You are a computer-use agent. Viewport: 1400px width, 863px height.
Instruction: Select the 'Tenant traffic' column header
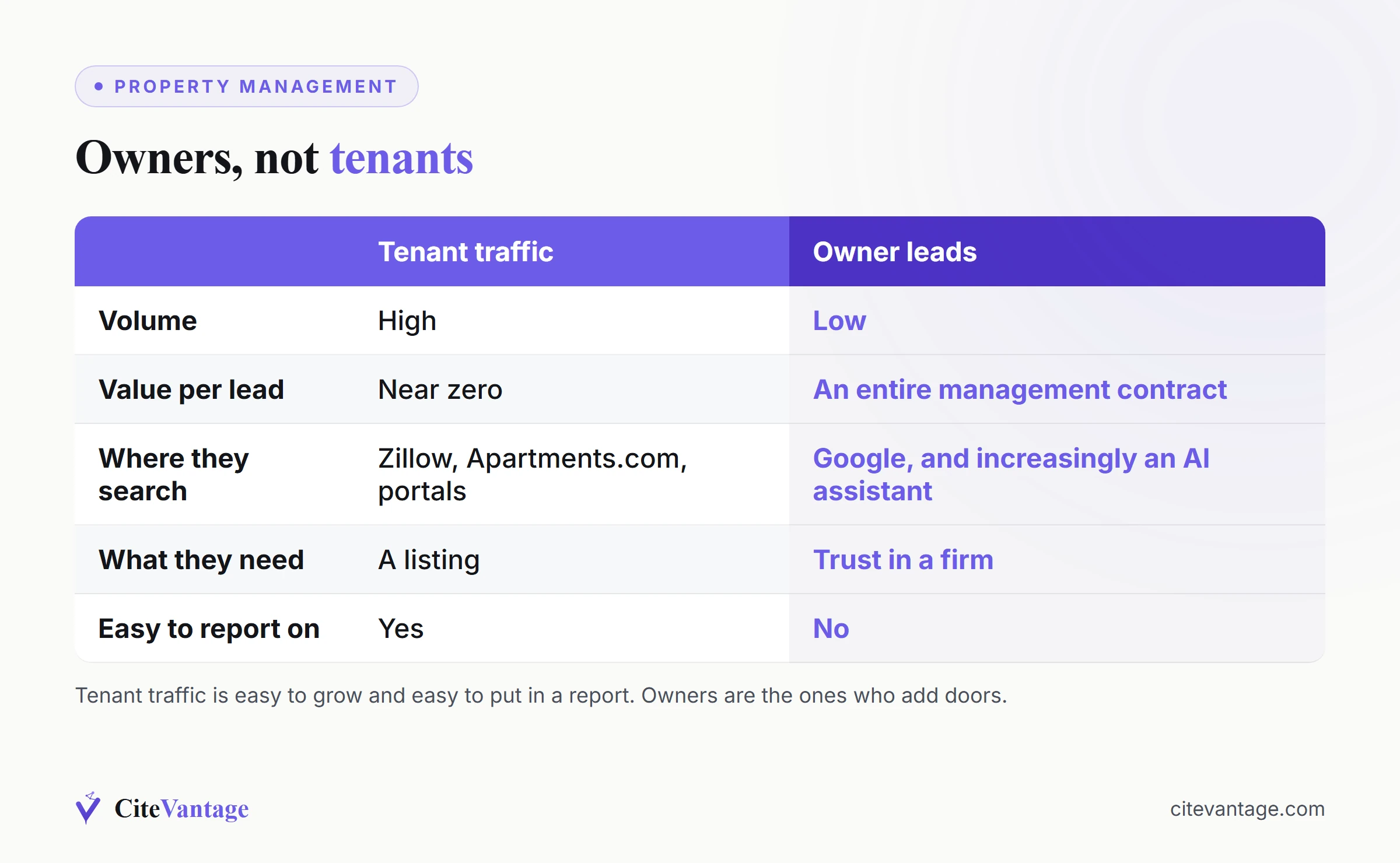(466, 252)
